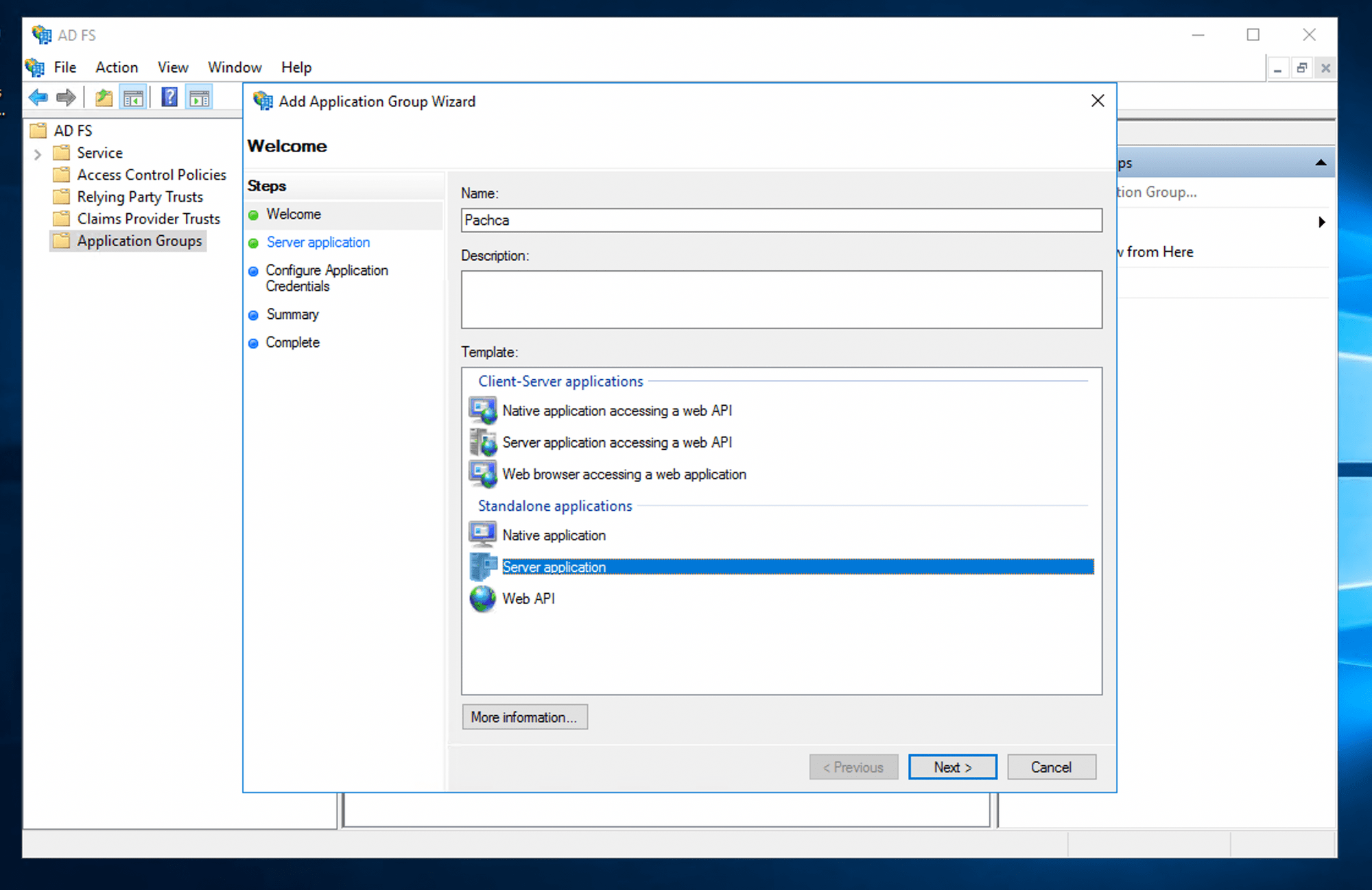Image resolution: width=1372 pixels, height=890 pixels.
Task: Choose Web browser accessing a web application
Action: click(x=624, y=474)
